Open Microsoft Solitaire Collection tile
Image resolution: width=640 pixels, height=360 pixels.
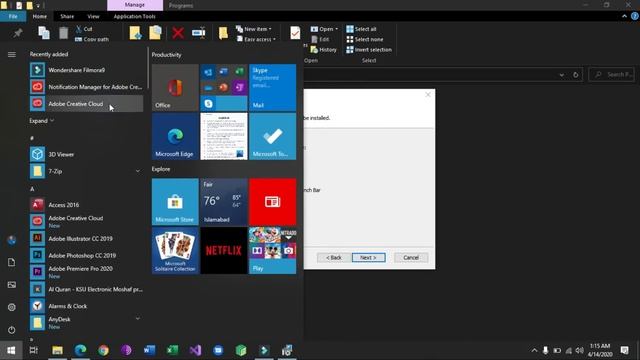tap(175, 251)
